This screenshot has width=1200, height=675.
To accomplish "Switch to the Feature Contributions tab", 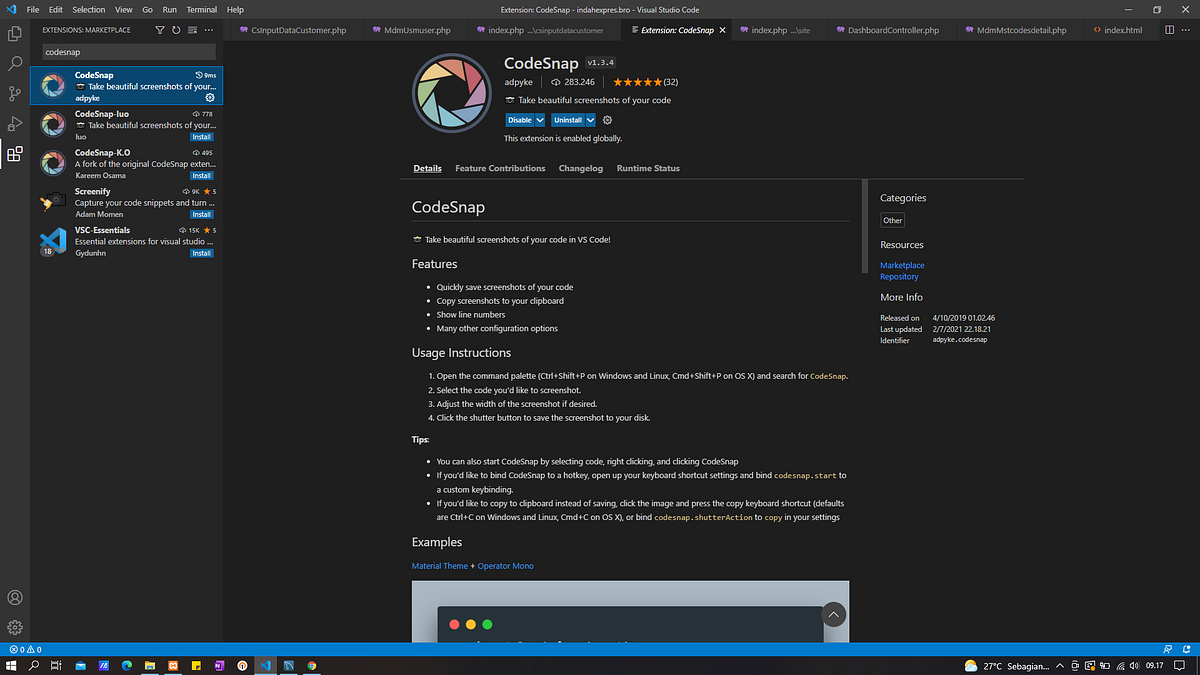I will click(x=500, y=168).
